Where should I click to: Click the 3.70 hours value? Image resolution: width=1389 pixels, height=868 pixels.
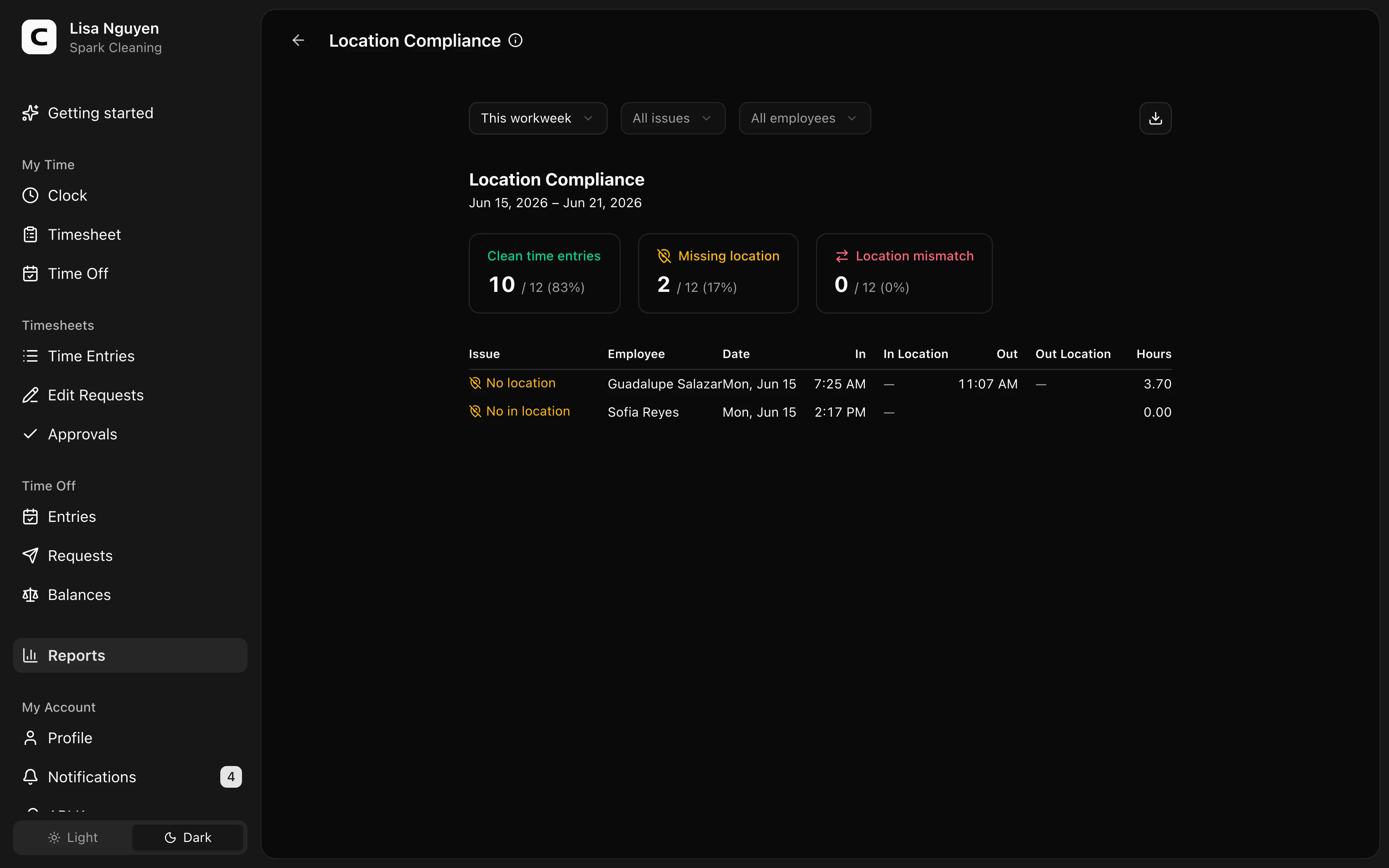[x=1157, y=384]
